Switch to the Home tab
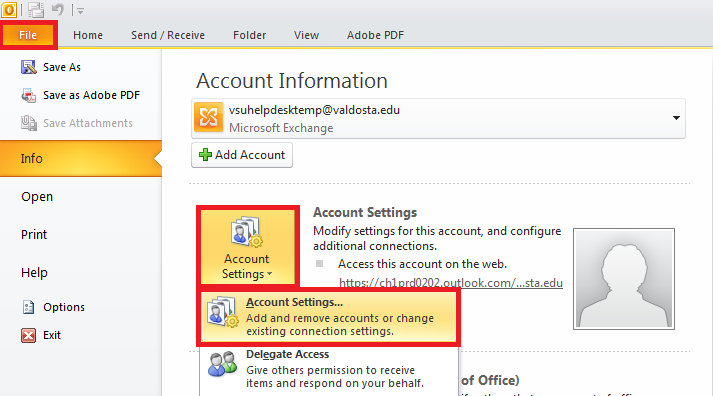 (x=88, y=35)
